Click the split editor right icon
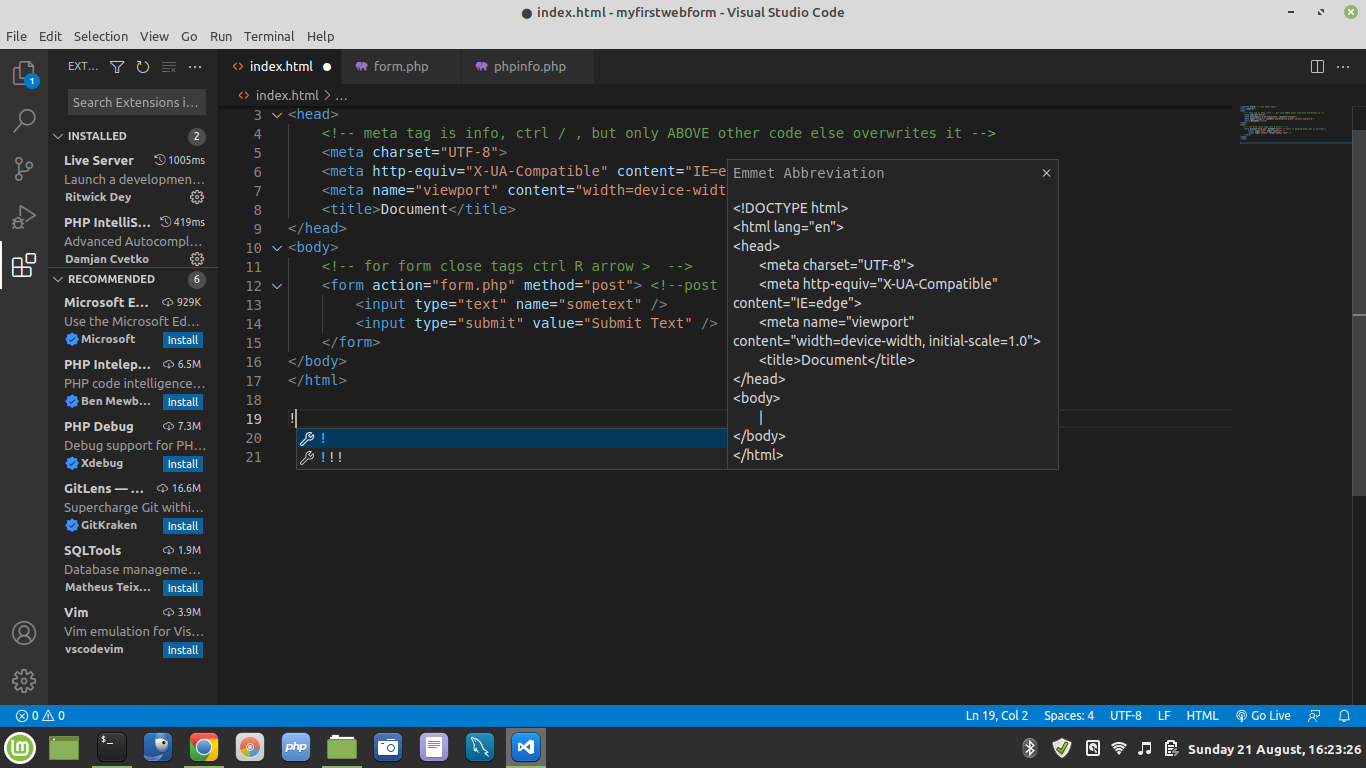This screenshot has width=1366, height=768. coord(1317,67)
